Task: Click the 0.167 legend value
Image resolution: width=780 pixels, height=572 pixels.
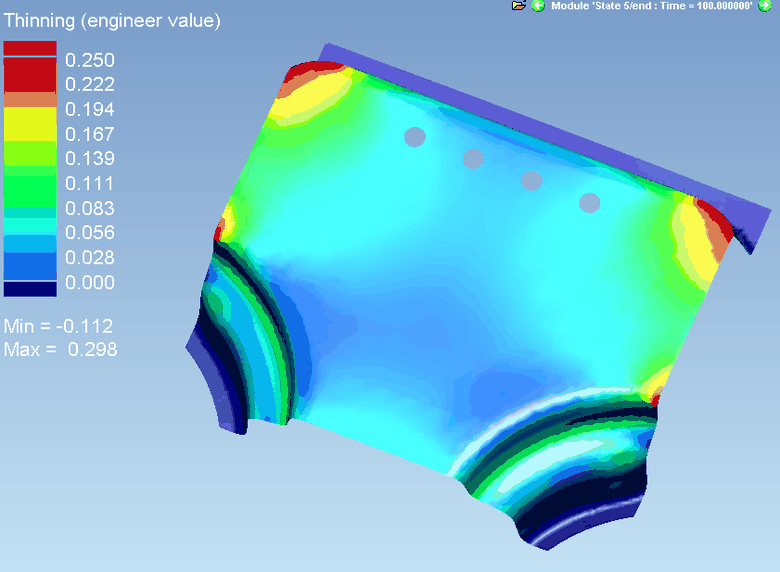Action: click(90, 134)
